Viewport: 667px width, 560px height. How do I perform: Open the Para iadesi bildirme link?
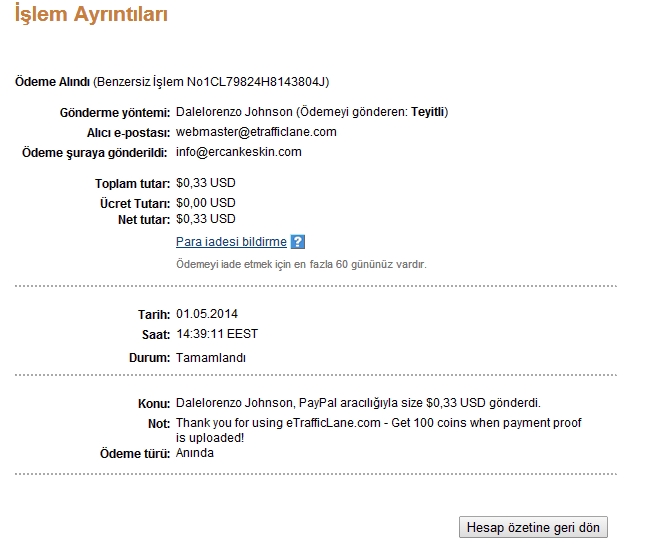231,242
